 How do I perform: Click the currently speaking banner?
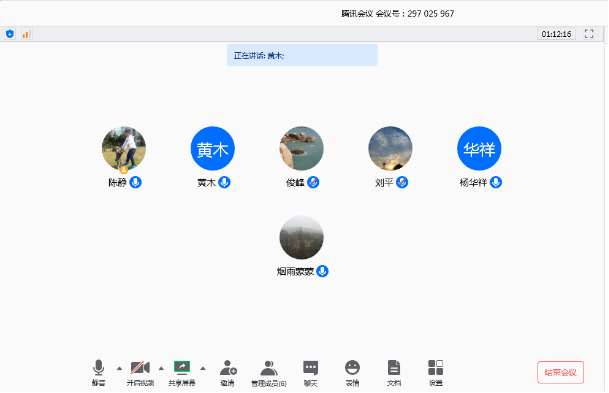[x=302, y=55]
